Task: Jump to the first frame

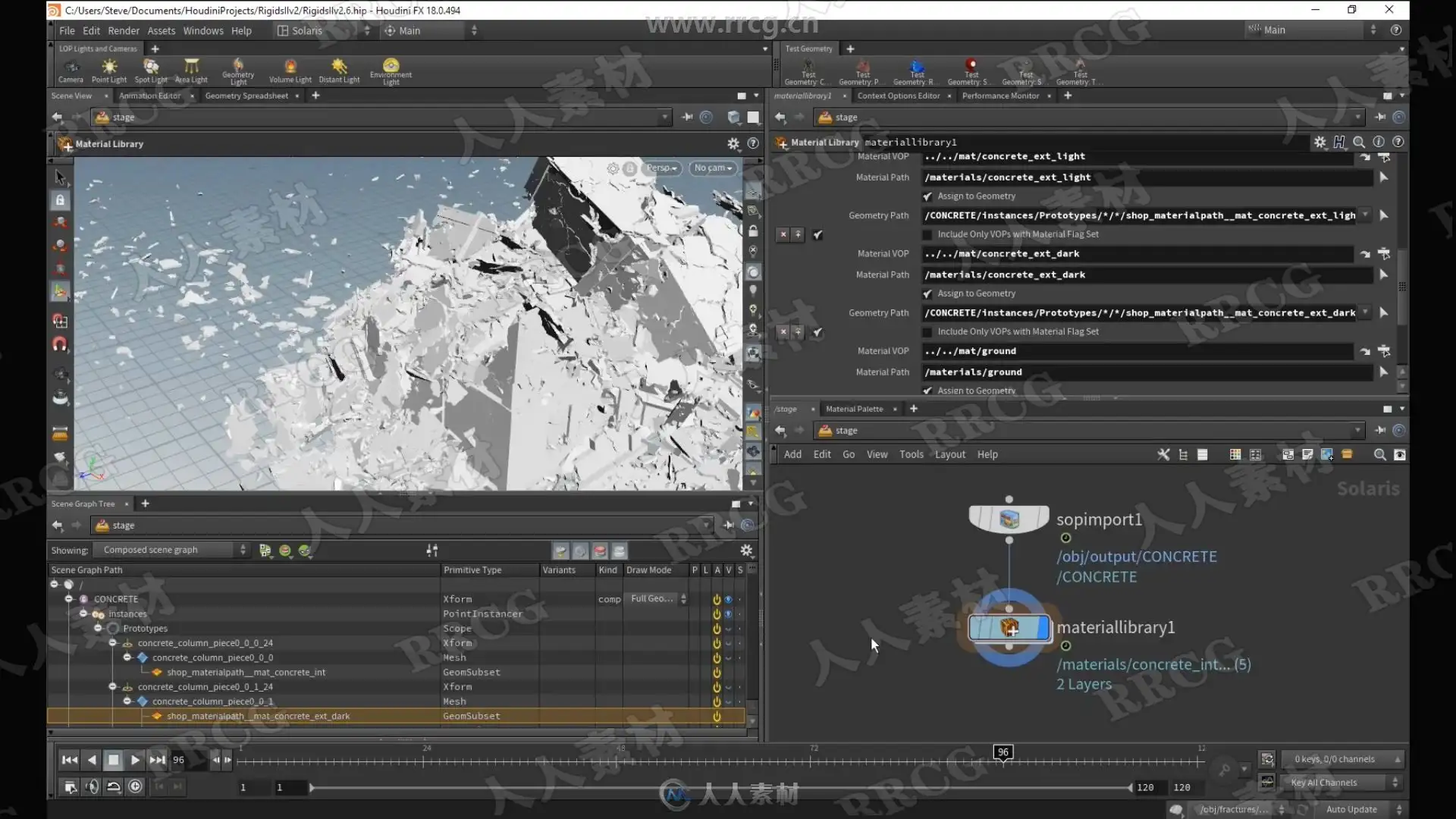Action: [69, 760]
